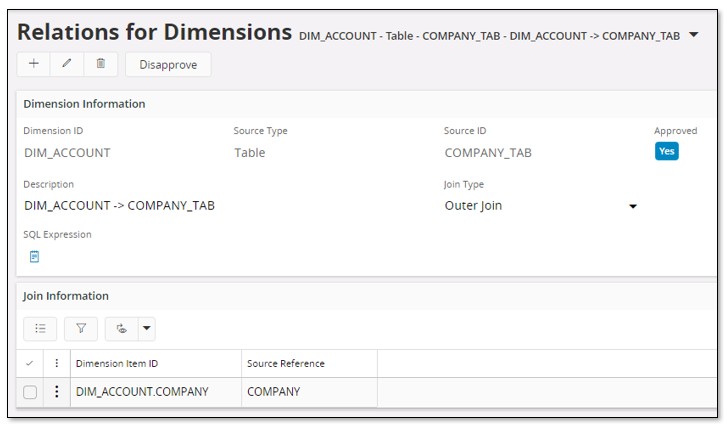Viewport: 724px width, 424px height.
Task: Toggle the Approved Yes badge
Action: pos(667,151)
